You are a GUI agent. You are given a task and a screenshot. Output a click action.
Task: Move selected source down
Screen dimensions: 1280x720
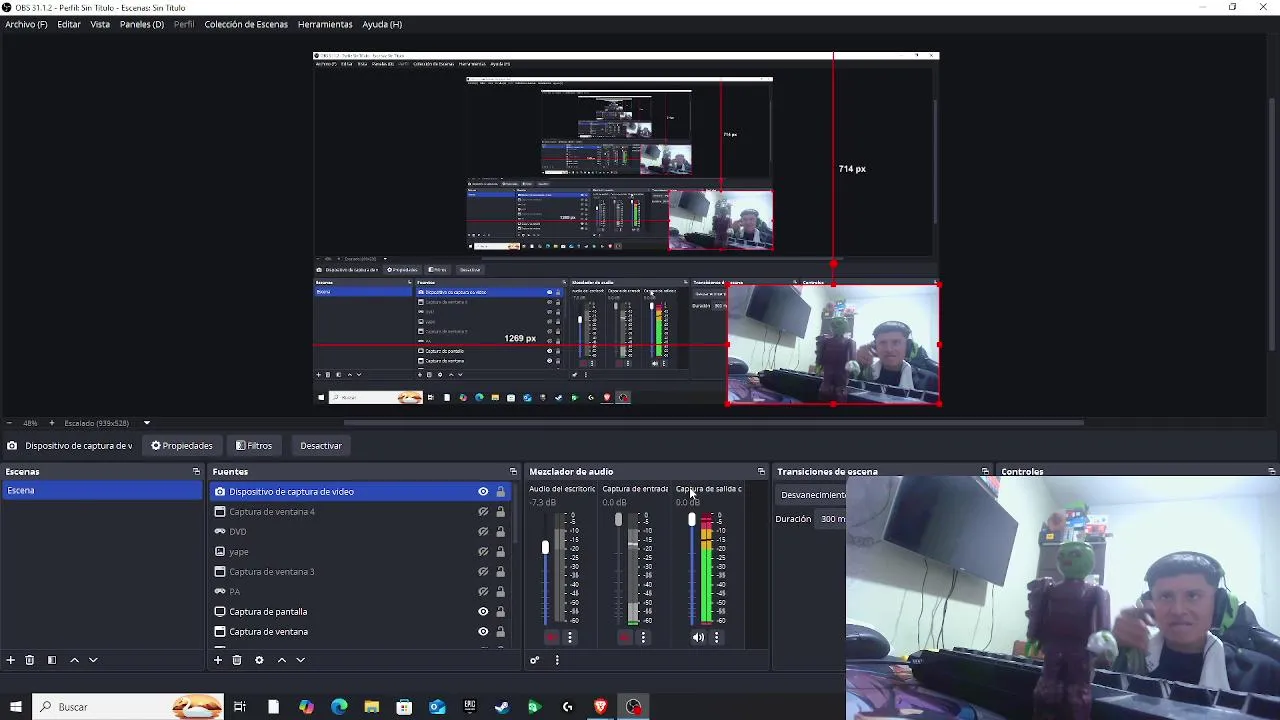[300, 660]
